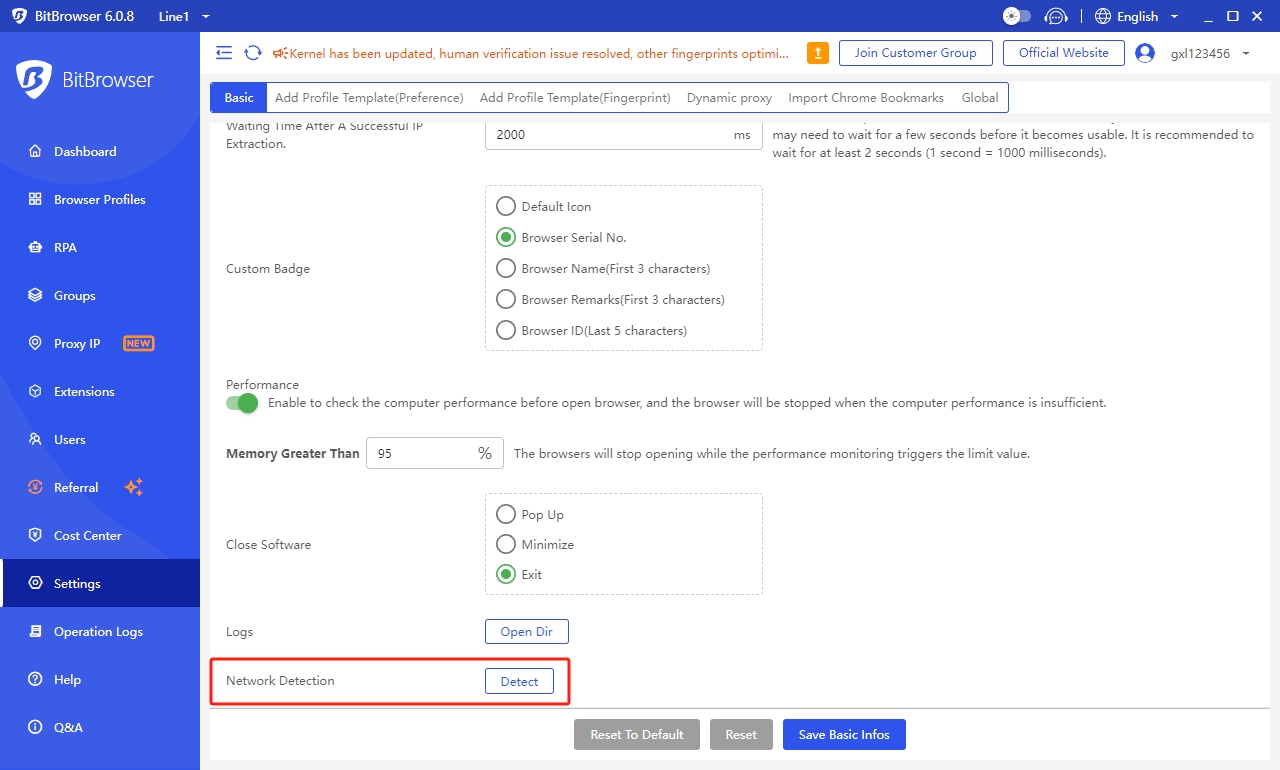Click the globe language icon

click(1103, 16)
